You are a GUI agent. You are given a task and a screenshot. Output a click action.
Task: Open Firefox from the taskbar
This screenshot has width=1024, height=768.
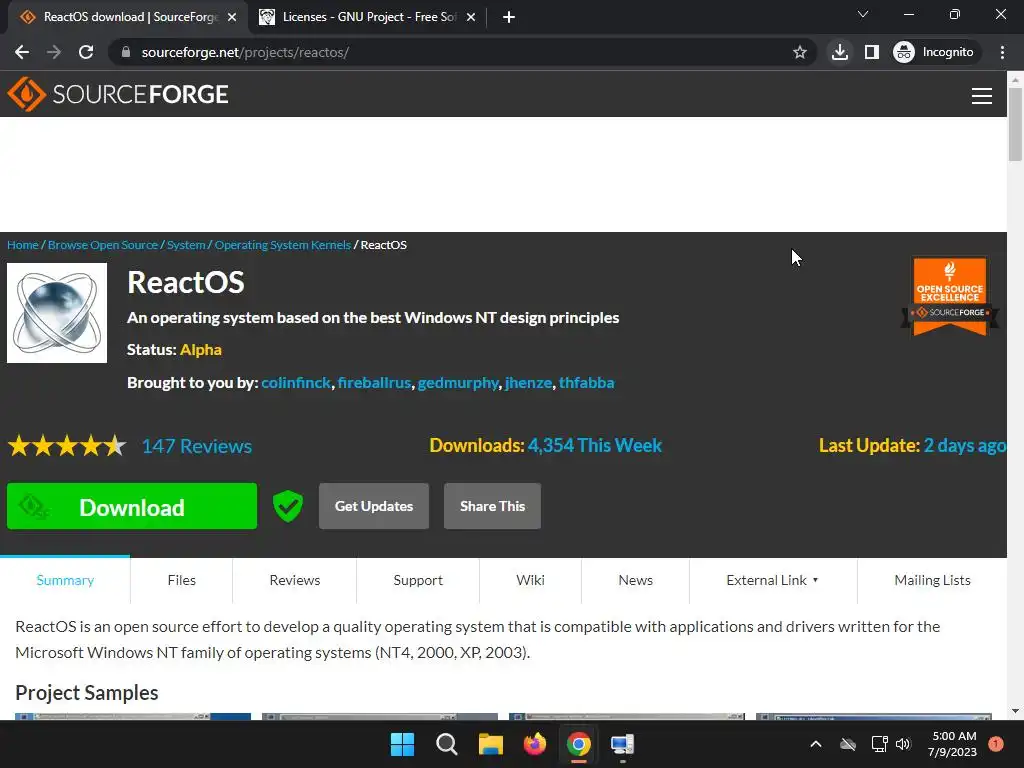click(x=535, y=744)
